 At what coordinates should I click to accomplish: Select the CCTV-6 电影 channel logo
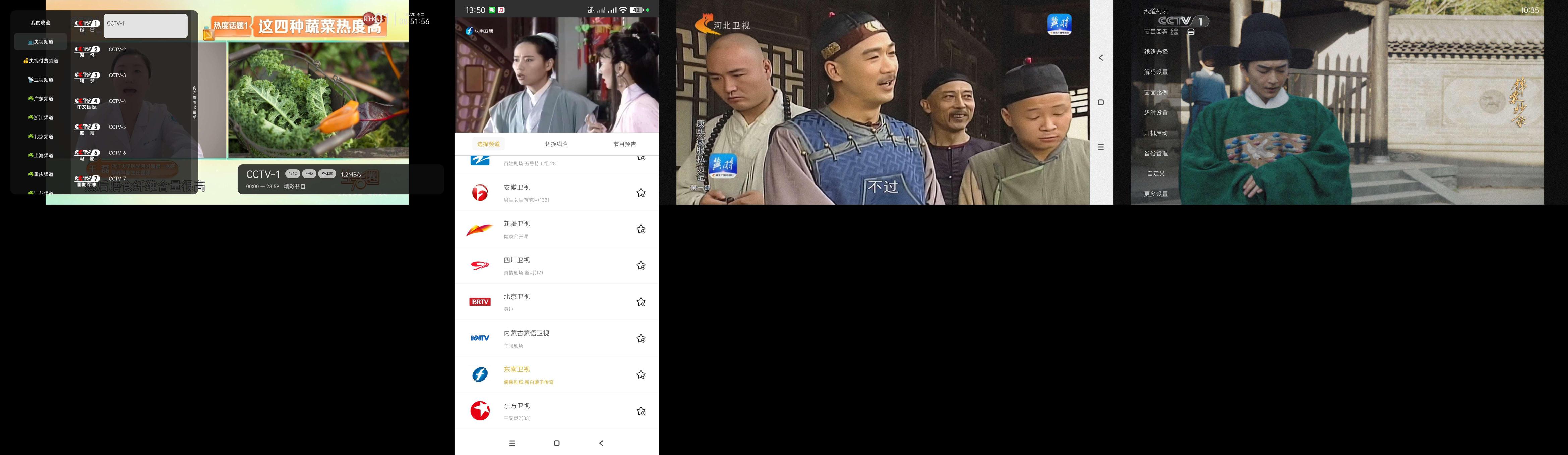click(x=86, y=155)
